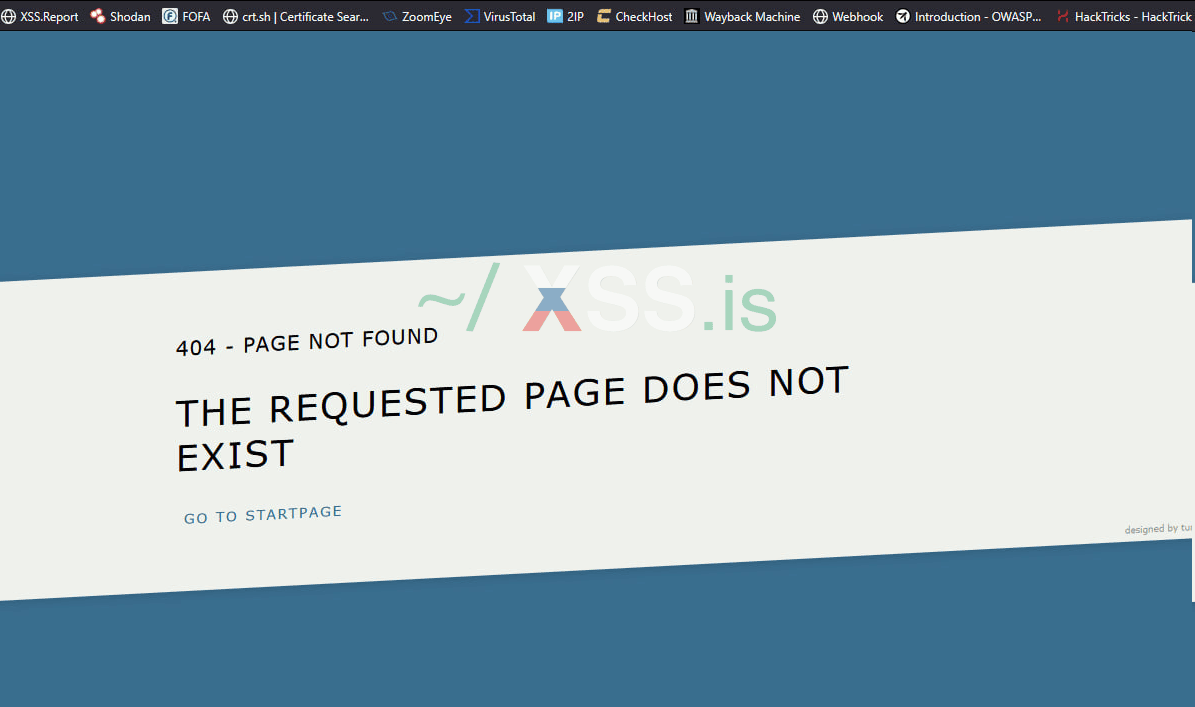Click the HackTricks red favicon
This screenshot has width=1195, height=707.
[x=1062, y=16]
